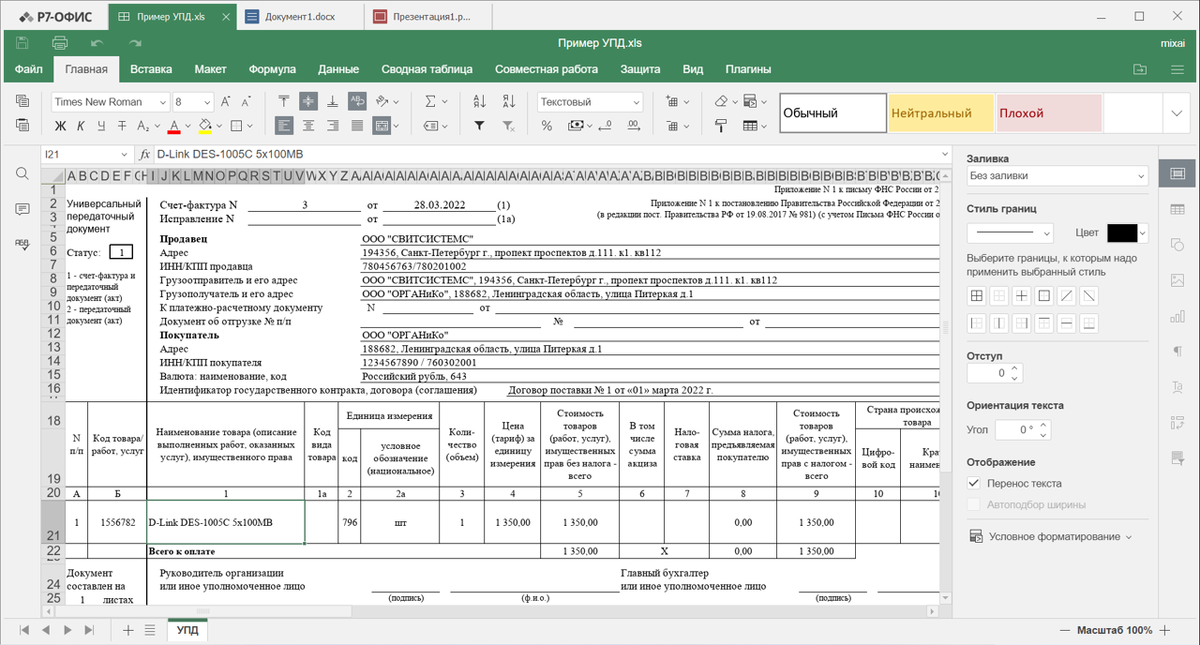Add new sheet with plus icon

[x=128, y=630]
